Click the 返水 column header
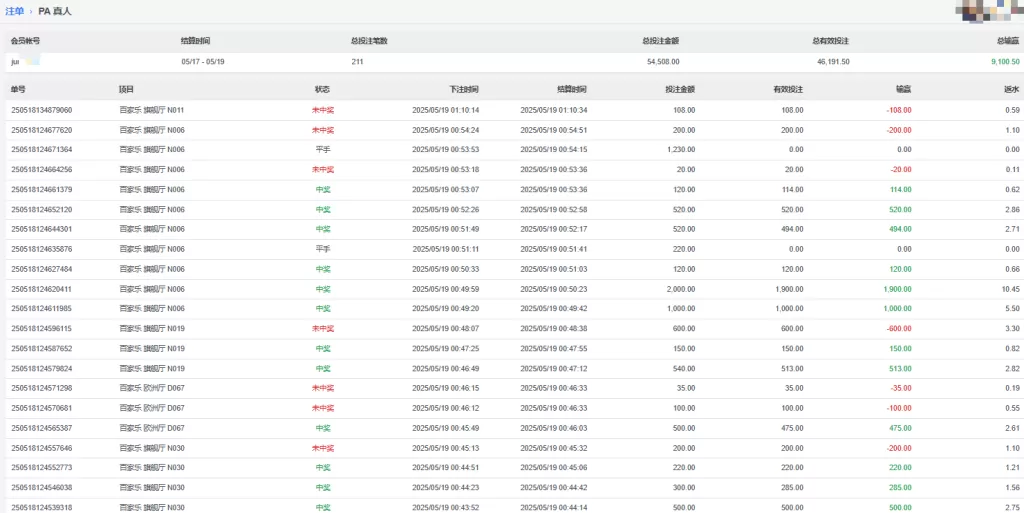 click(x=1012, y=89)
